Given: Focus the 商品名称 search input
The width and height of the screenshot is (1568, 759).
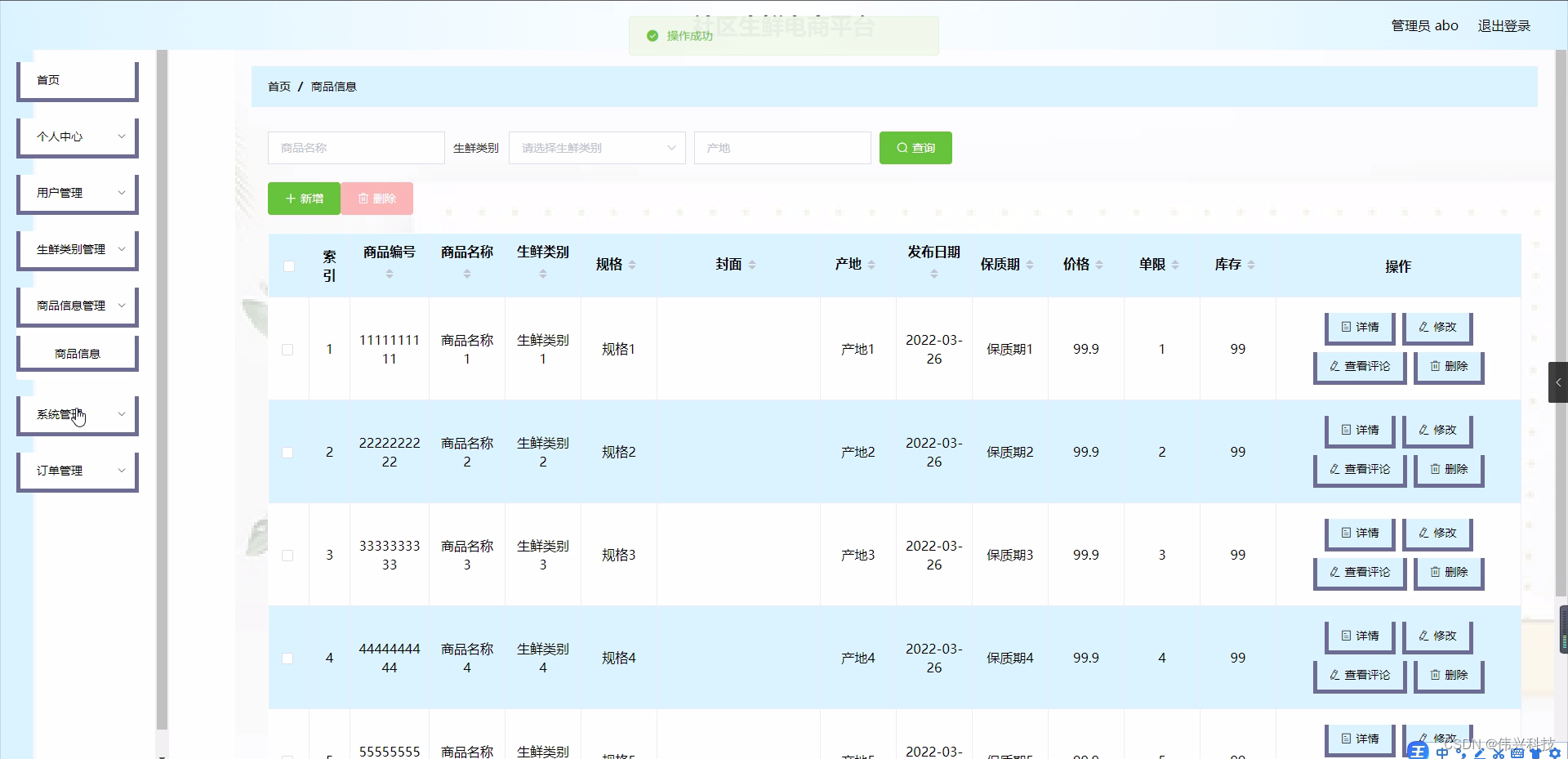Looking at the screenshot, I should click(x=356, y=148).
